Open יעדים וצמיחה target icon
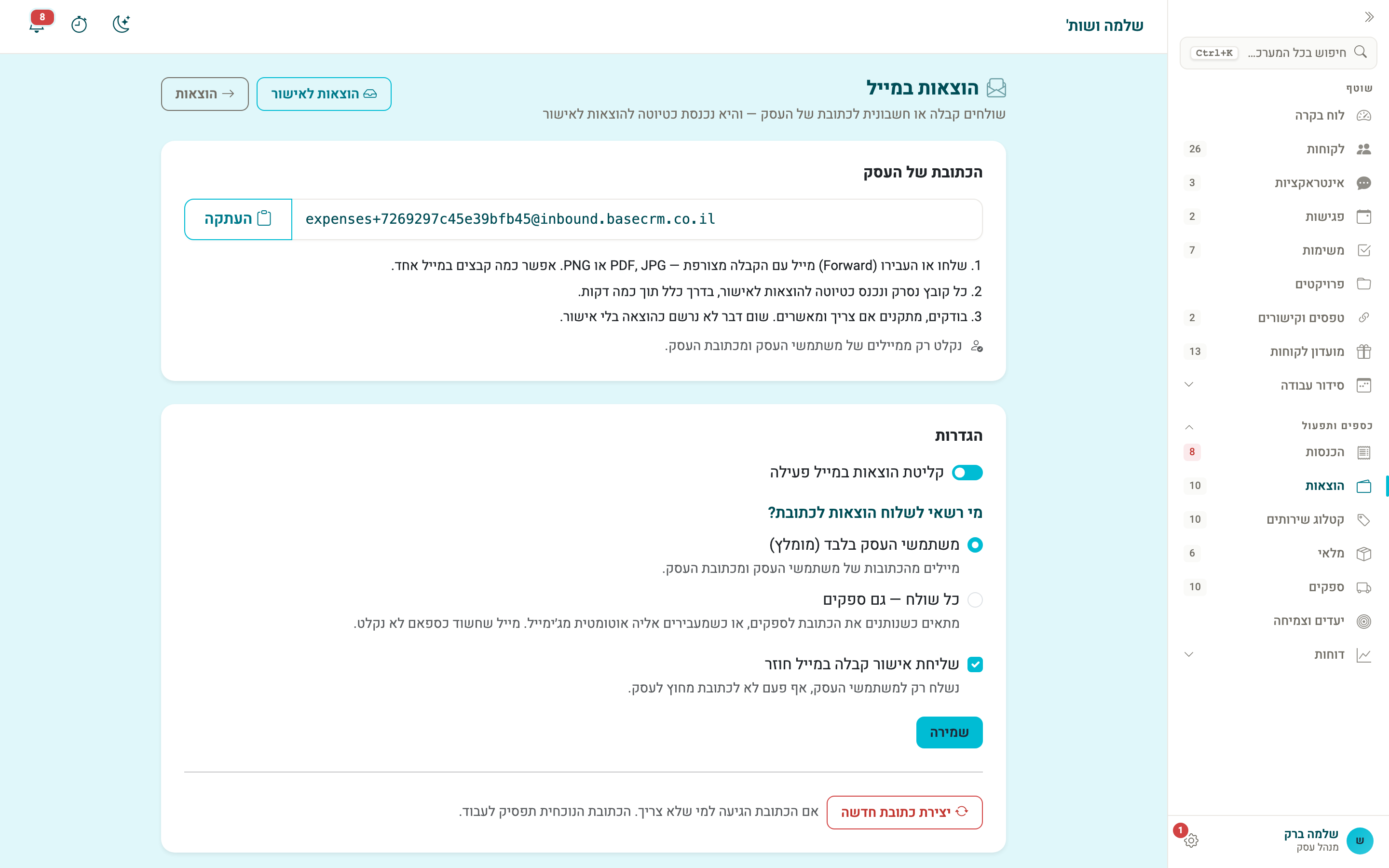The width and height of the screenshot is (1389, 868). click(x=1364, y=621)
